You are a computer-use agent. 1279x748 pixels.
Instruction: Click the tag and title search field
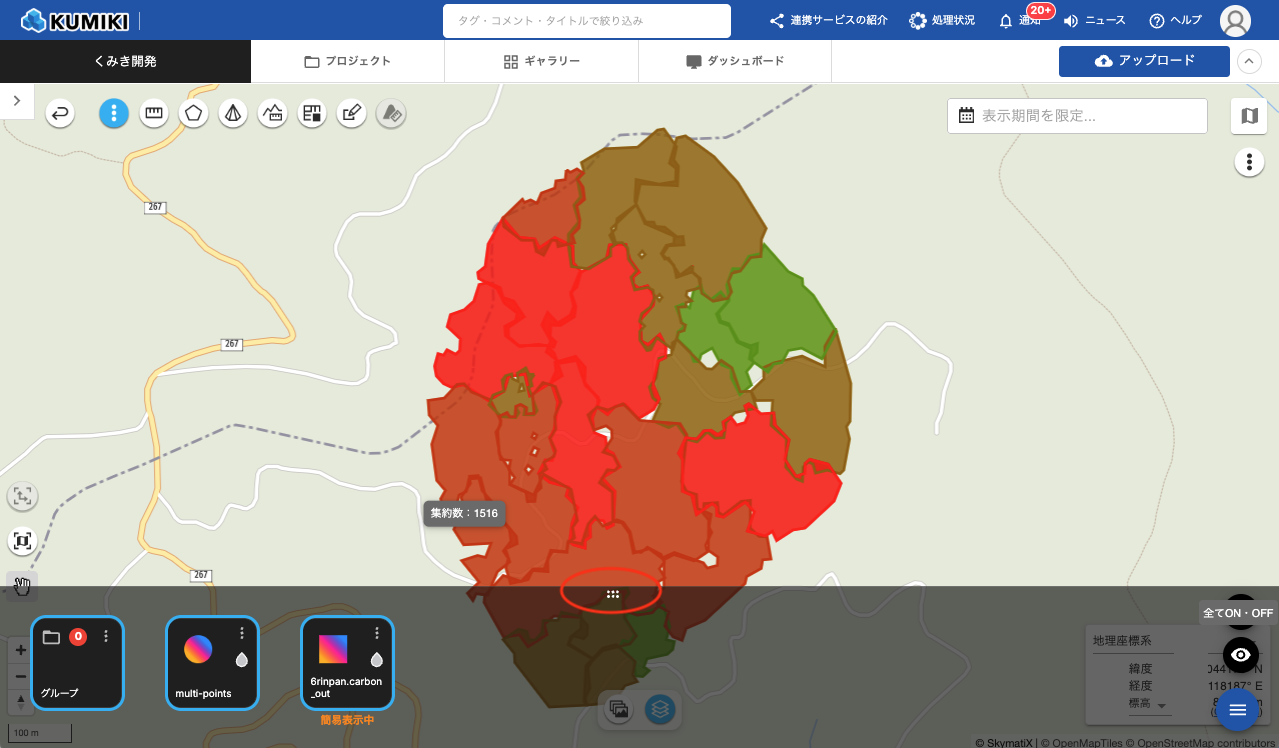point(586,20)
